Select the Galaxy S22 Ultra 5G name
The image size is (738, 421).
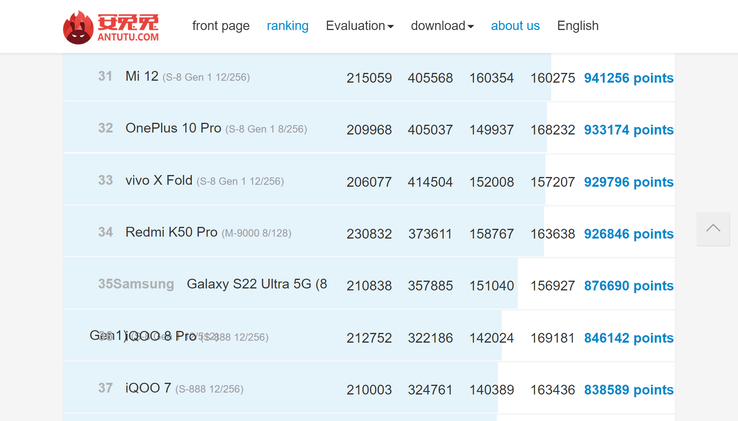coord(257,284)
